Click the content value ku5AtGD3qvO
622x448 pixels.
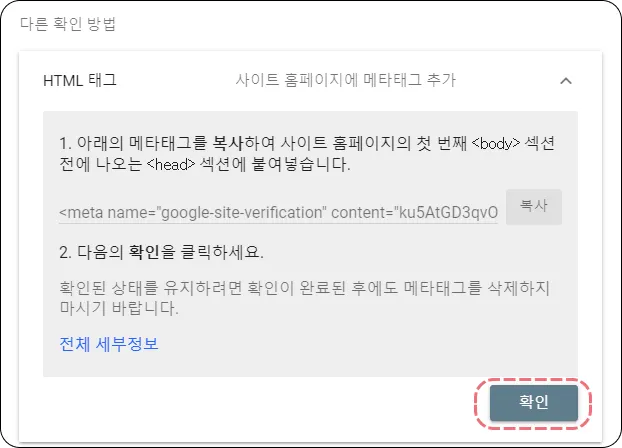pyautogui.click(x=448, y=213)
